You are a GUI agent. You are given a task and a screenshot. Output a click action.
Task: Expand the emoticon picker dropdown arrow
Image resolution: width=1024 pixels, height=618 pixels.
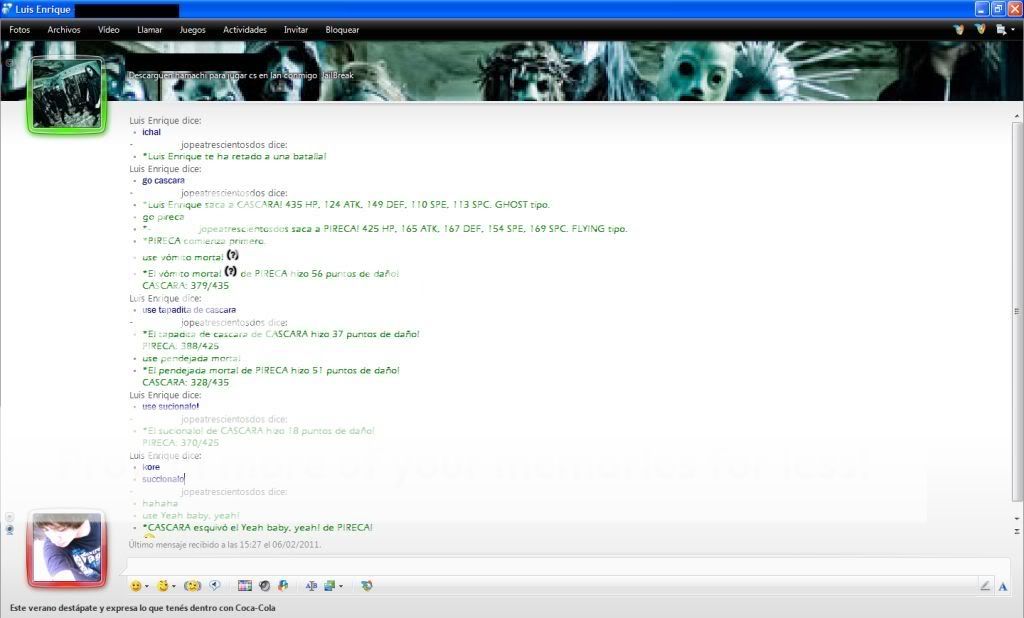click(147, 587)
